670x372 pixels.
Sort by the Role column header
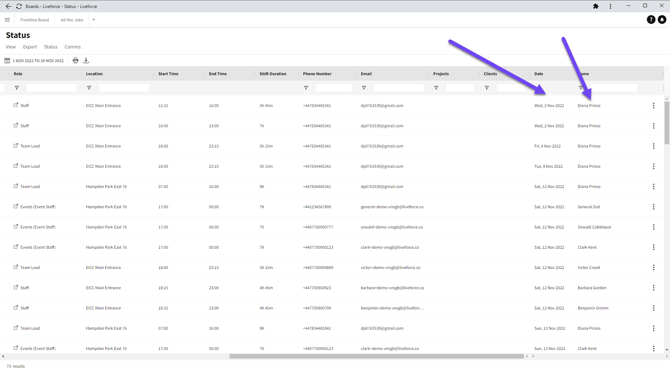18,74
